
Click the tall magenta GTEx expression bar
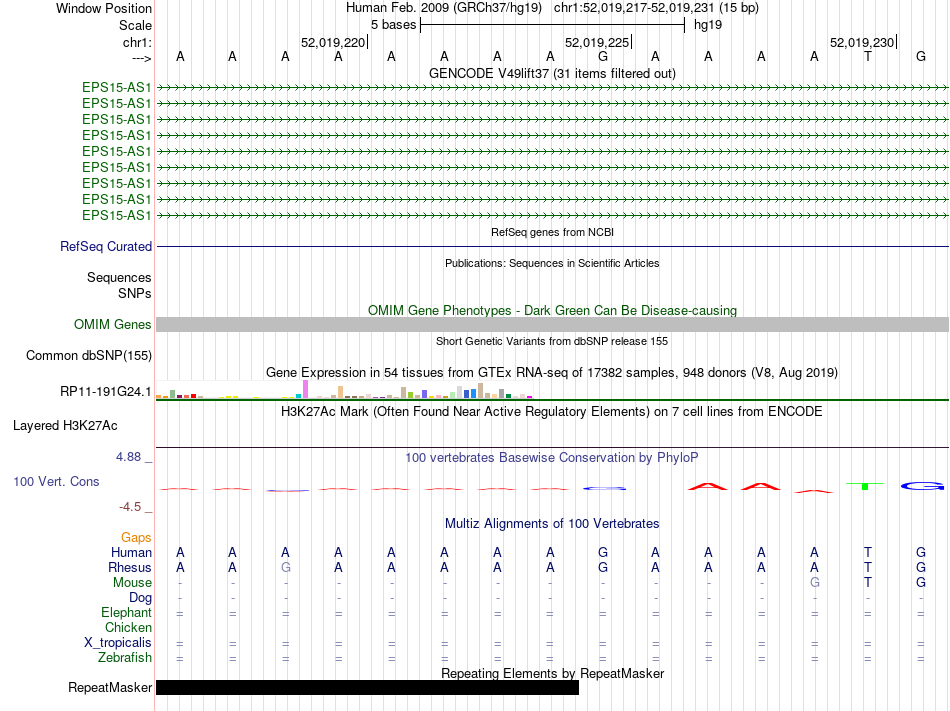tap(305, 389)
